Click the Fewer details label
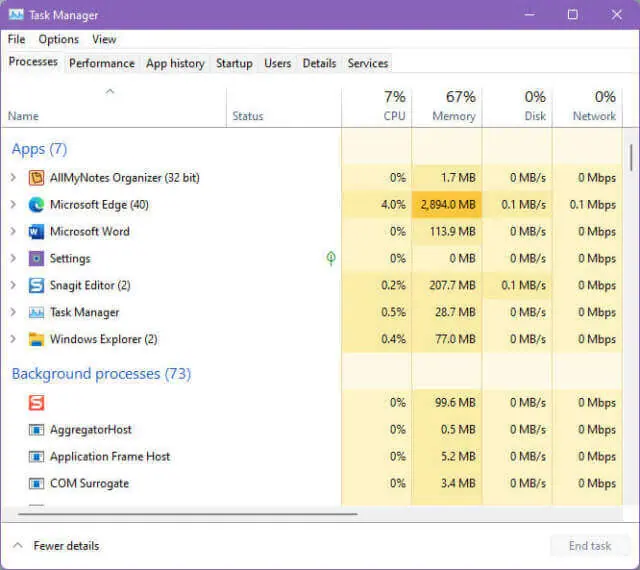Image resolution: width=640 pixels, height=570 pixels. point(66,546)
